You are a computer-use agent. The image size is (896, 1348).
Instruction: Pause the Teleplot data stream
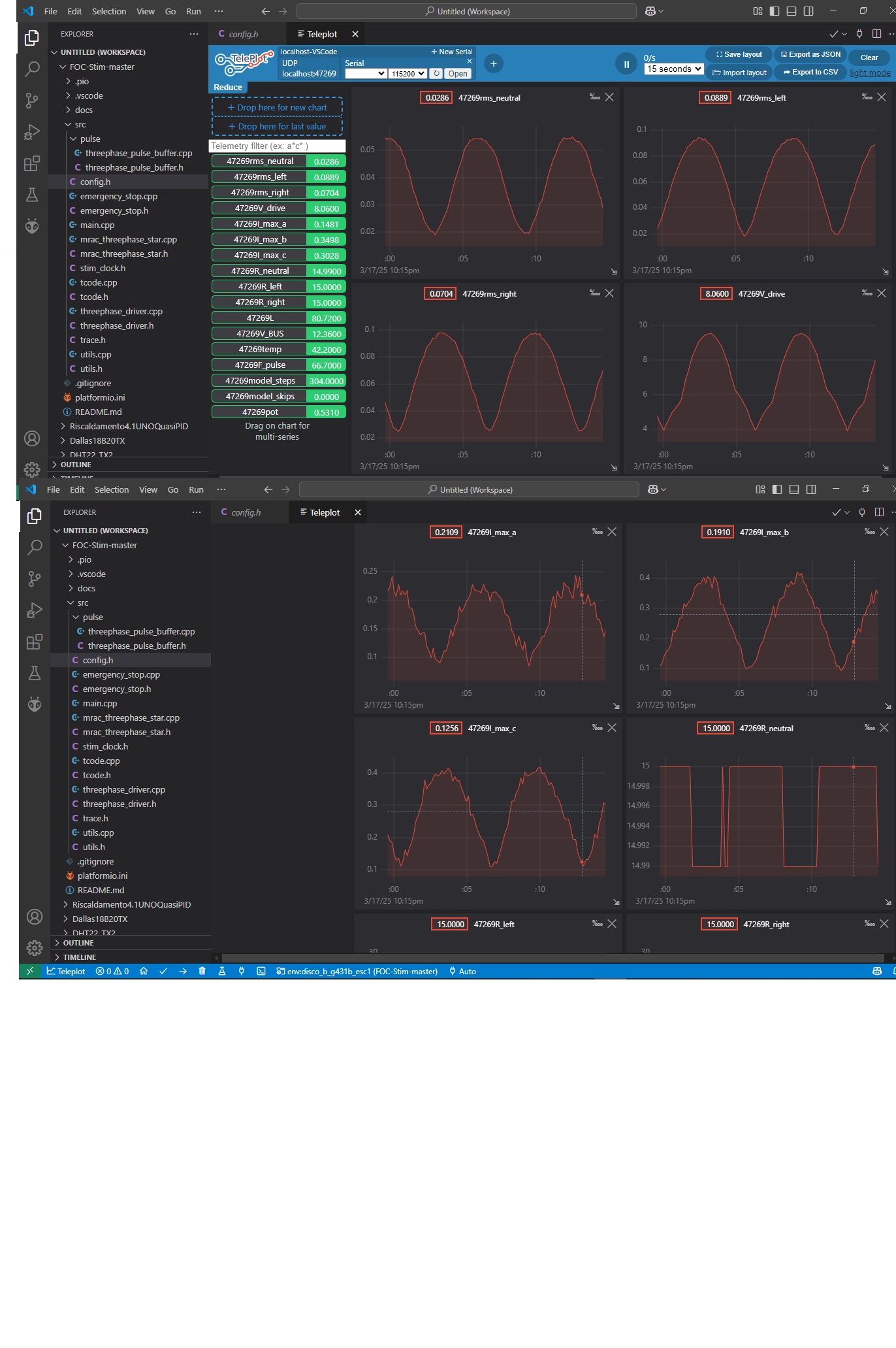pyautogui.click(x=626, y=64)
